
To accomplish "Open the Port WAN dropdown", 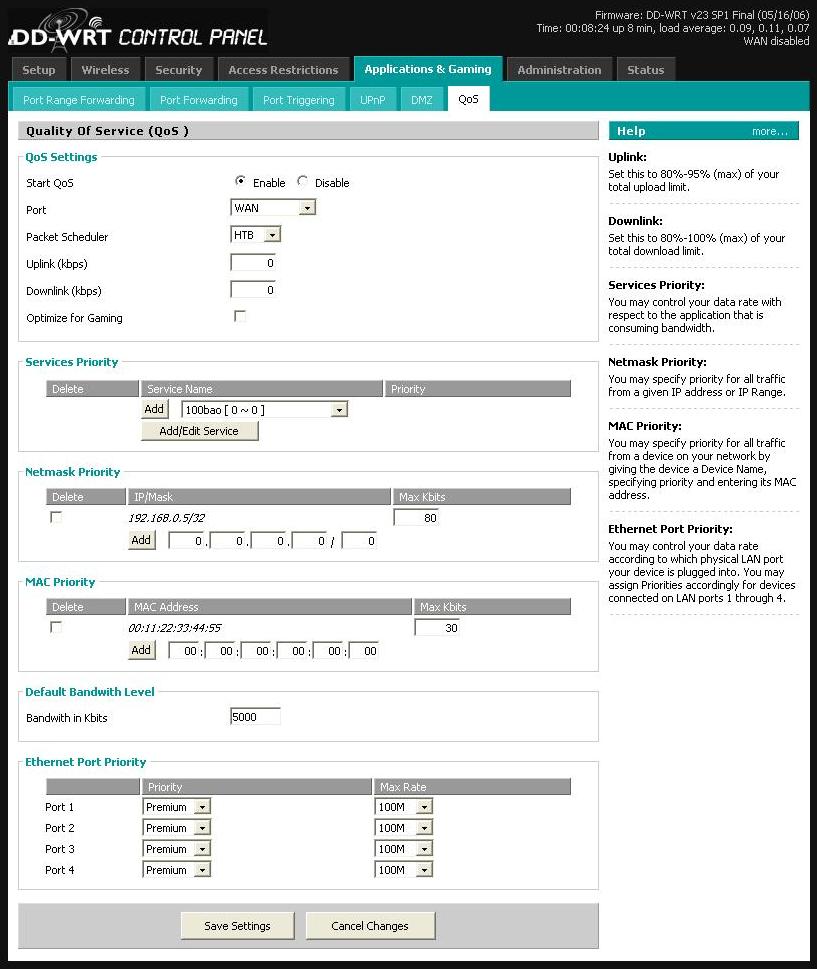I will pos(273,208).
